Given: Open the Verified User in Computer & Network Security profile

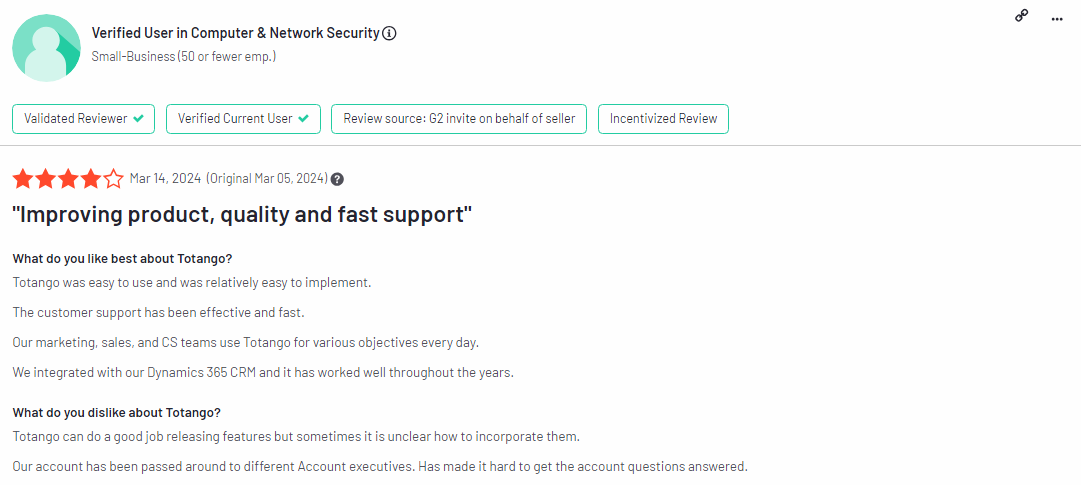Looking at the screenshot, I should [235, 33].
